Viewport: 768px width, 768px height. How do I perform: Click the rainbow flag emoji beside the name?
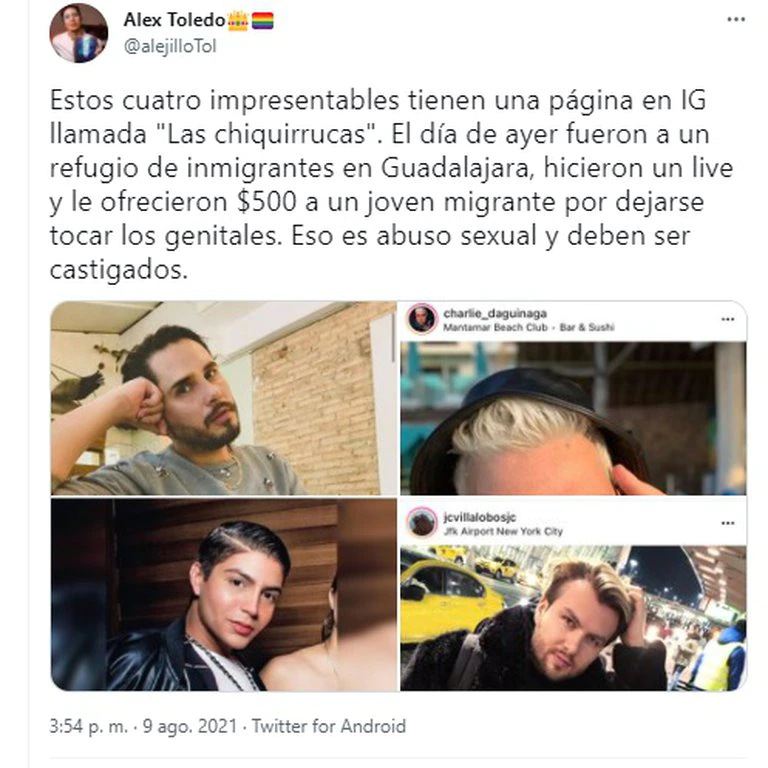click(263, 21)
